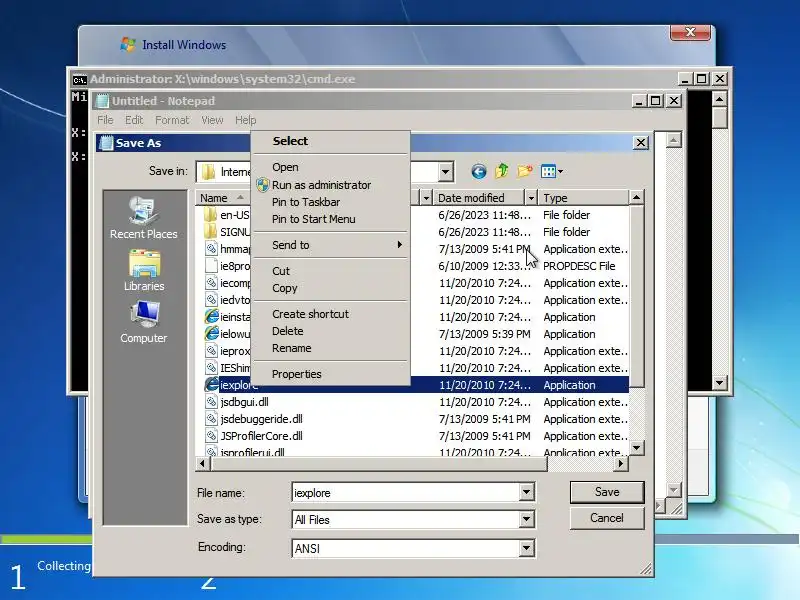Image resolution: width=800 pixels, height=600 pixels.
Task: Select the jsdebuggeride.dll file icon
Action: point(211,419)
